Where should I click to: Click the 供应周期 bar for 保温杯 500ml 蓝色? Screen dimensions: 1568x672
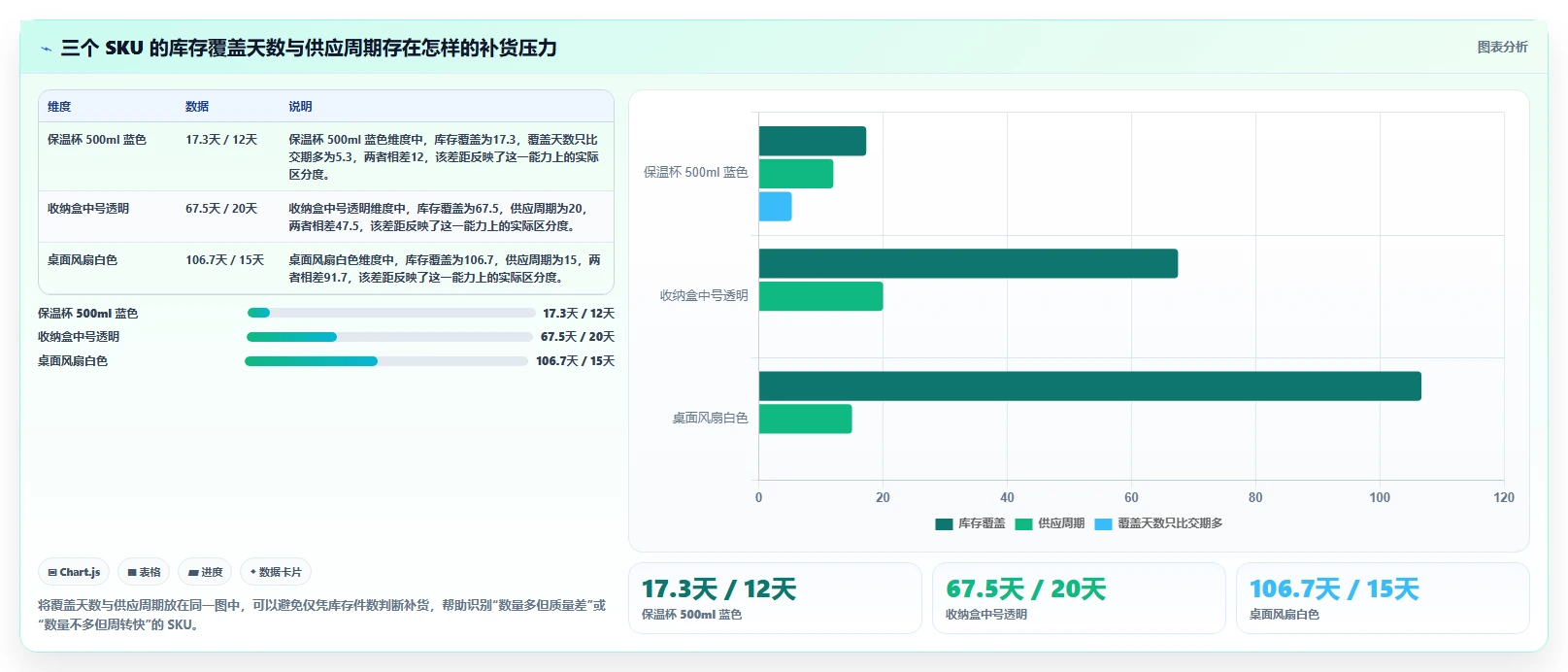pyautogui.click(x=796, y=174)
